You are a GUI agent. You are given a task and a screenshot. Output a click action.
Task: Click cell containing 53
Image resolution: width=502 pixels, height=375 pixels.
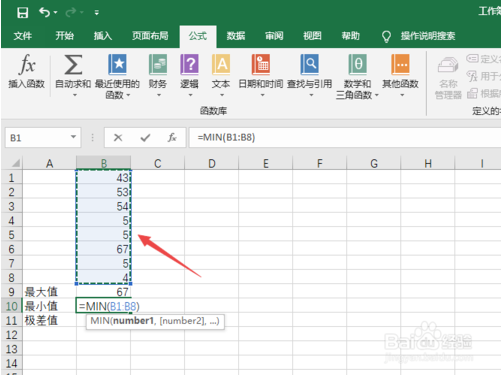(x=103, y=192)
